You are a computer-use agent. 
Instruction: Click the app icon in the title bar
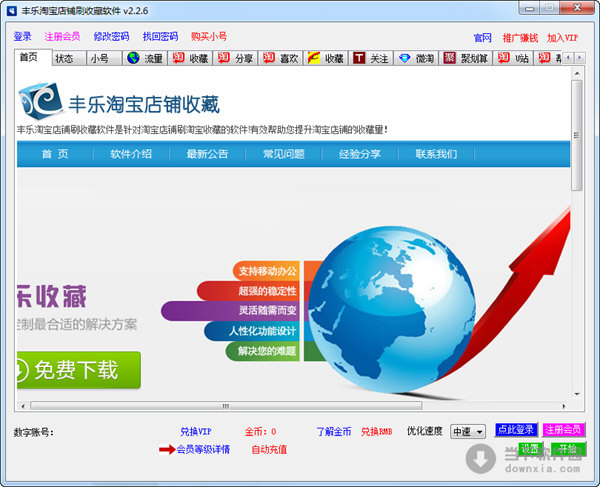11,10
